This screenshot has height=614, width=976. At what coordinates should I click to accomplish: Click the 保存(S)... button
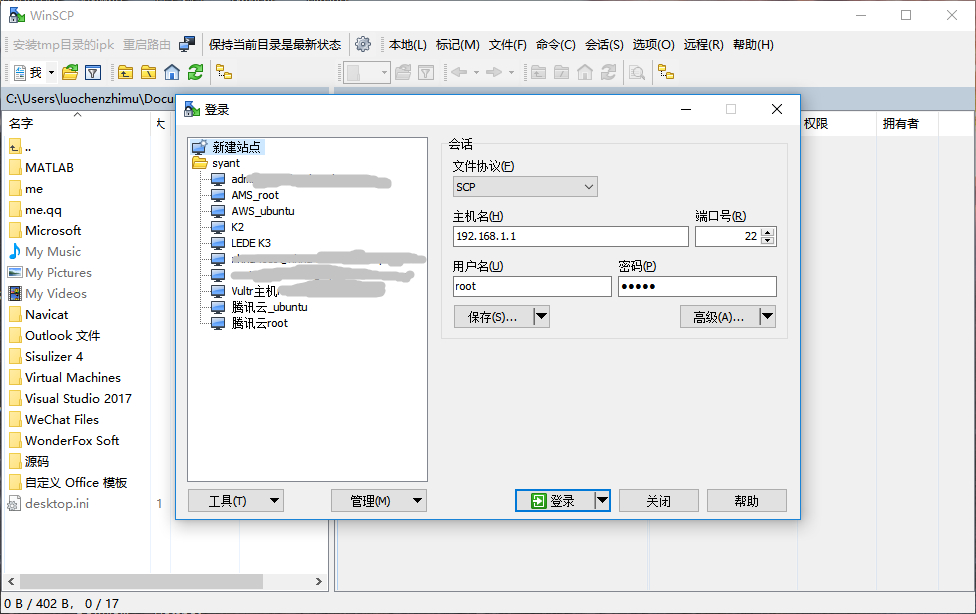coord(493,316)
